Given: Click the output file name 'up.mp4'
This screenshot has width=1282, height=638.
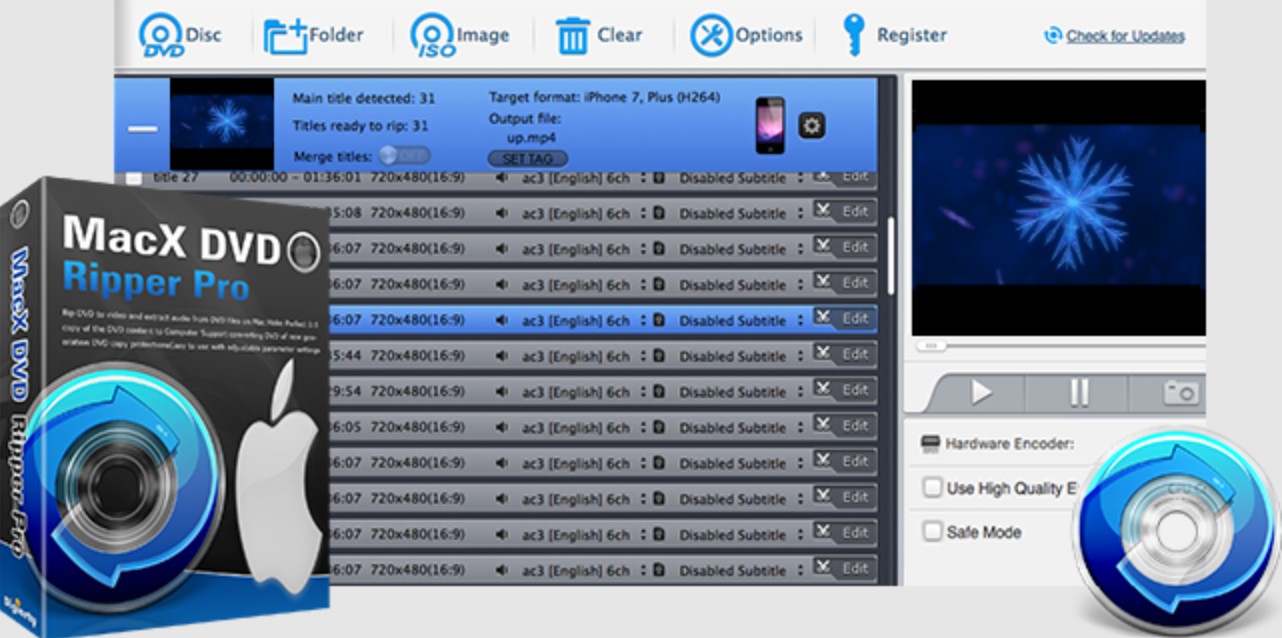Looking at the screenshot, I should [531, 137].
